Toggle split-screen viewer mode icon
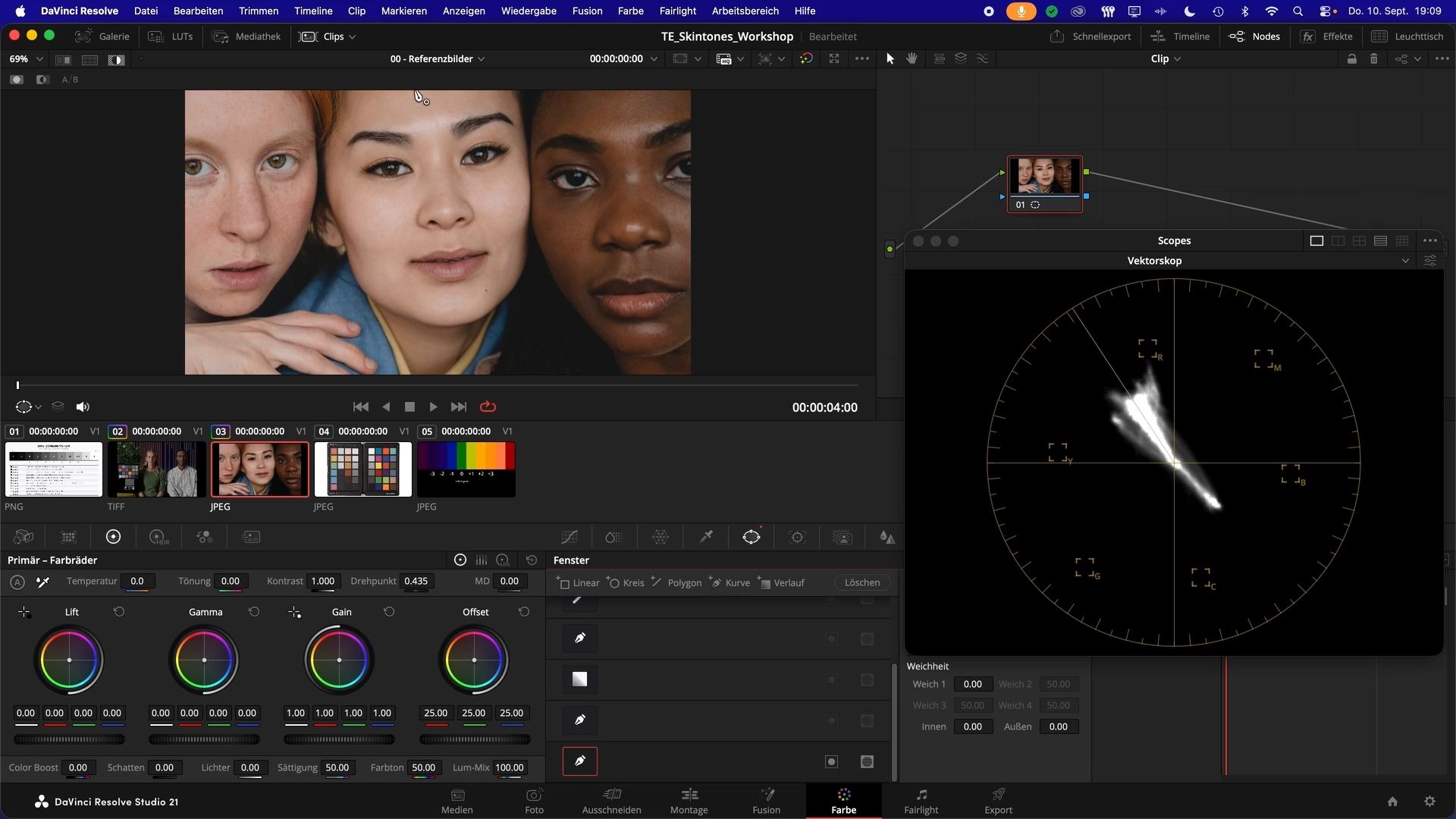Screen dimensions: 1456x819 [89, 59]
